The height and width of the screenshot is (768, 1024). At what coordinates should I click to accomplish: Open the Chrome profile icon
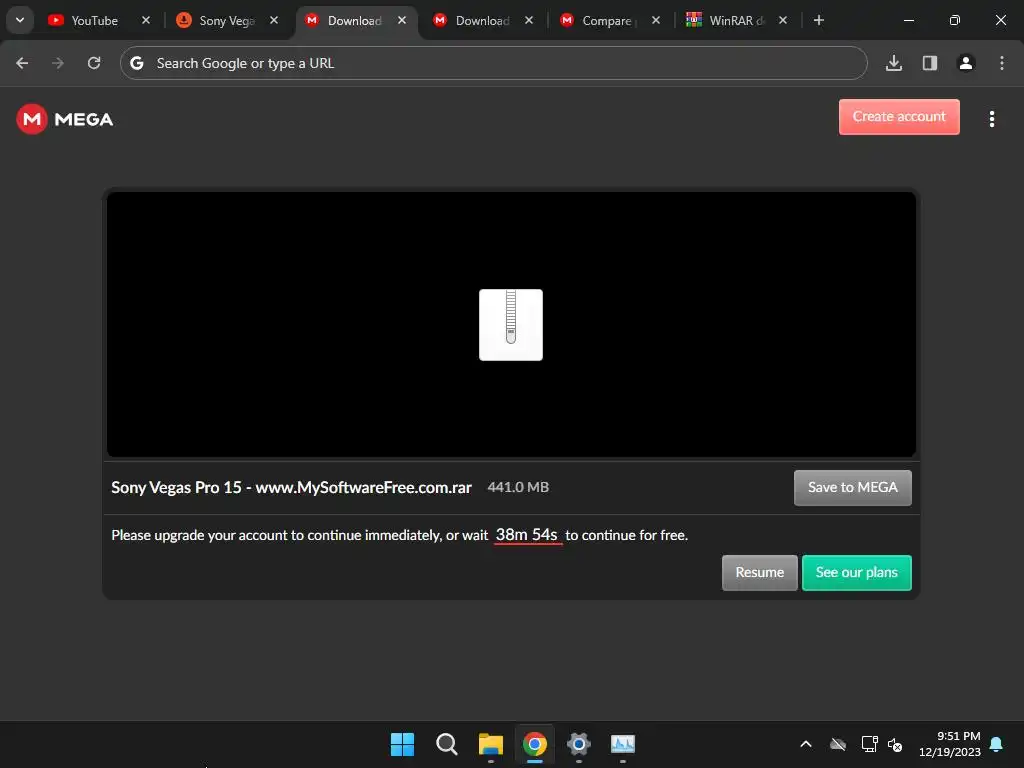(x=965, y=63)
